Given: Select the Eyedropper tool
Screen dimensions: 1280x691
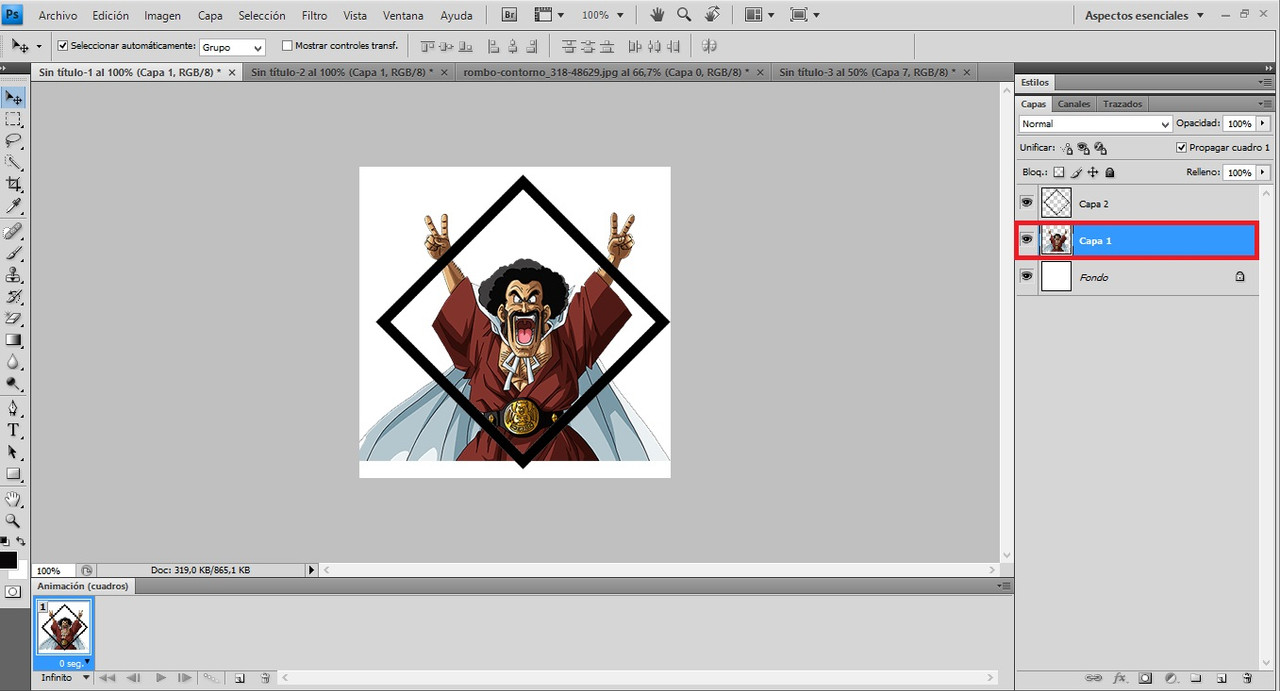Looking at the screenshot, I should pyautogui.click(x=14, y=207).
